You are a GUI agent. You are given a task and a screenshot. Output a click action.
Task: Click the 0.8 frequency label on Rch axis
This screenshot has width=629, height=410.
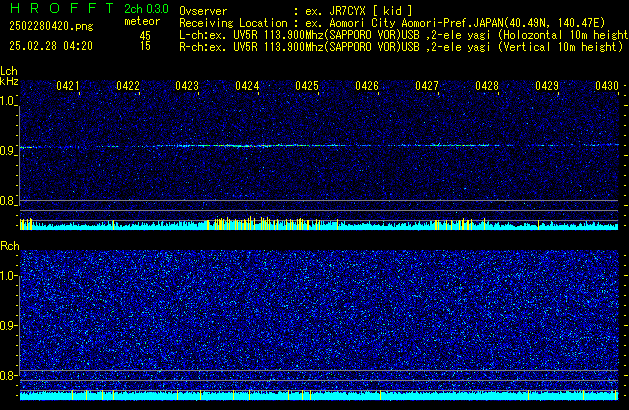[8, 375]
